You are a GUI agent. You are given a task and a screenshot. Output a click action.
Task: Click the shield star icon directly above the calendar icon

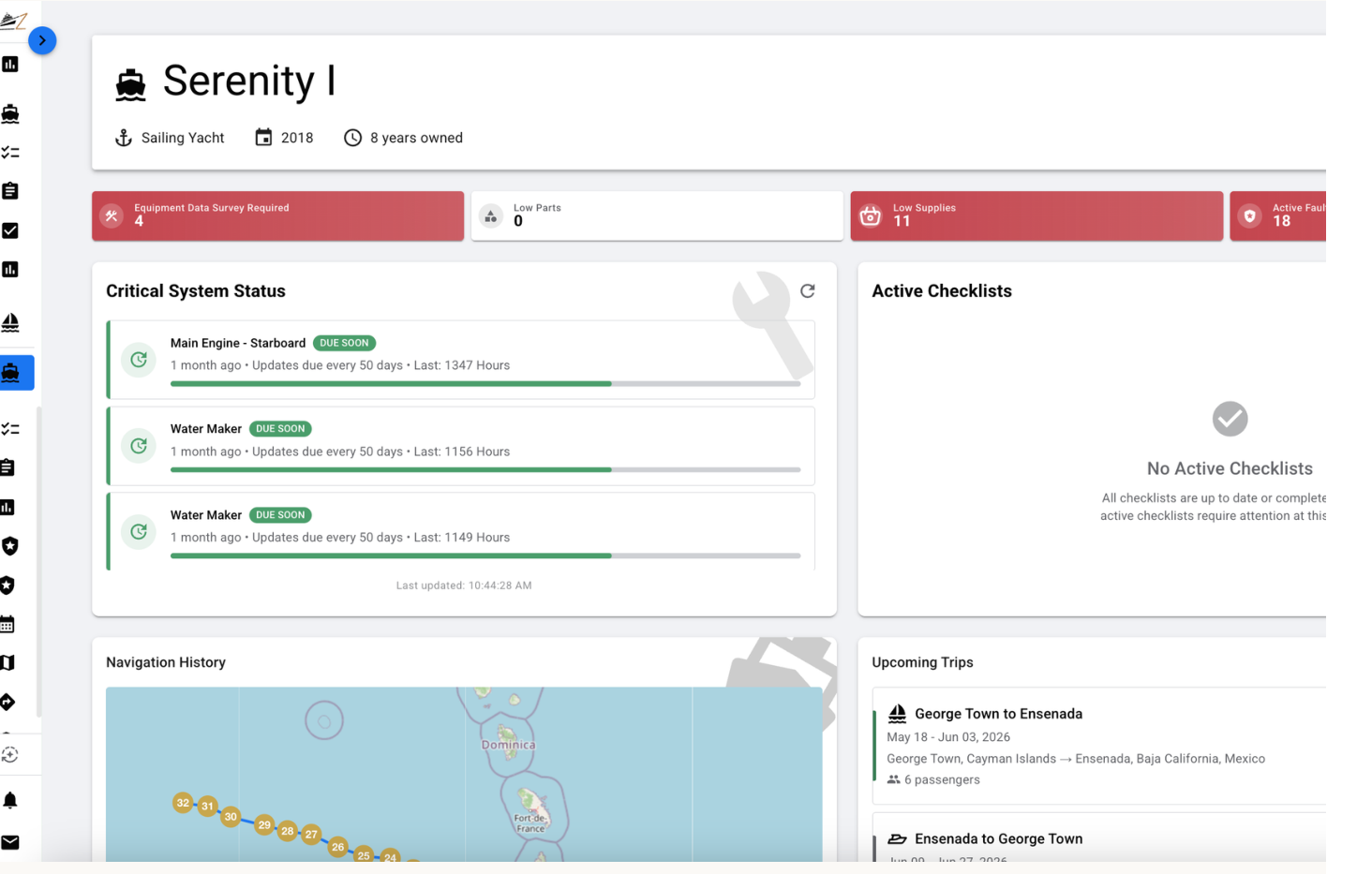7,585
